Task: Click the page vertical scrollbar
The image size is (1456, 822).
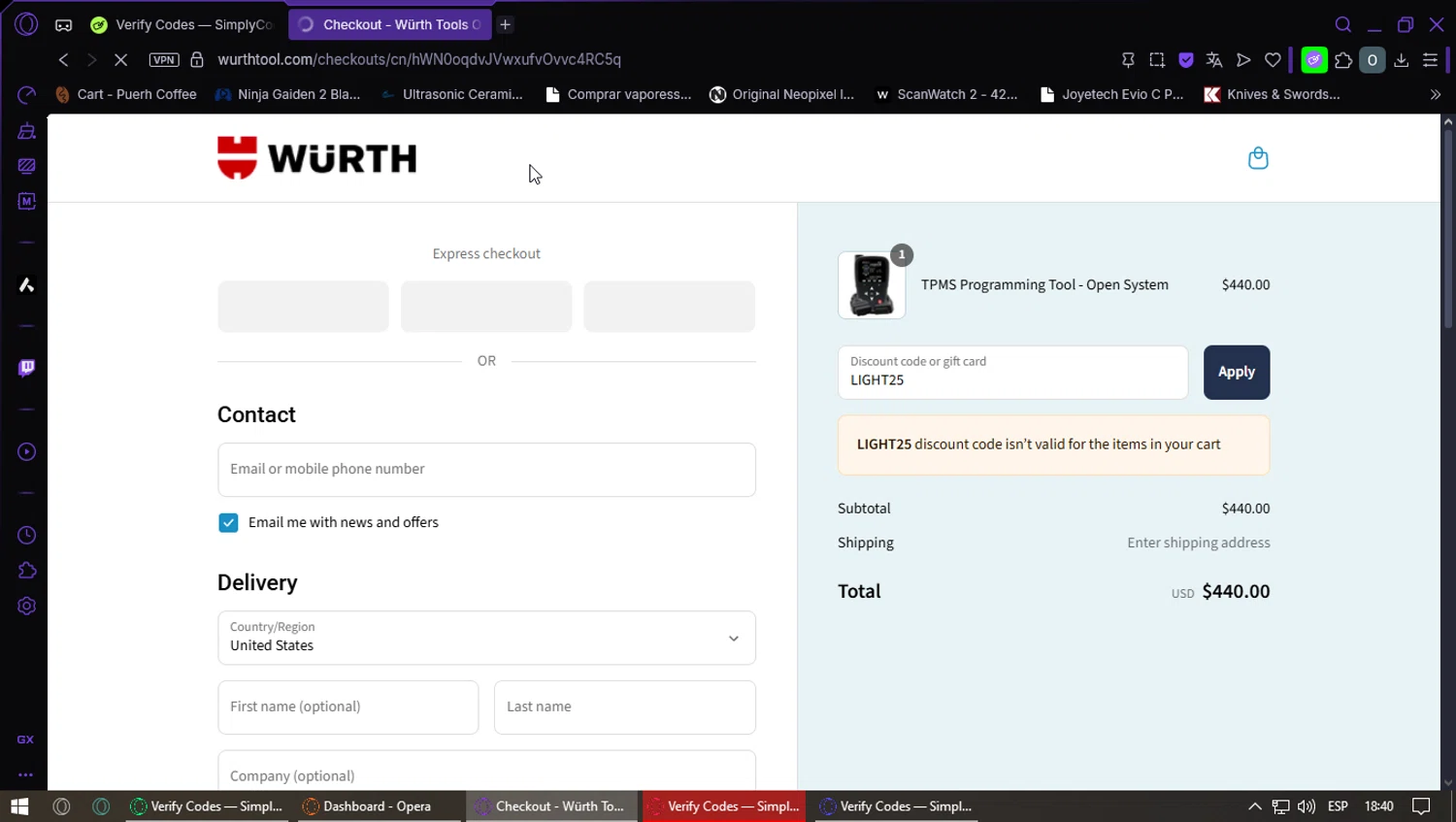Action: (x=1448, y=228)
